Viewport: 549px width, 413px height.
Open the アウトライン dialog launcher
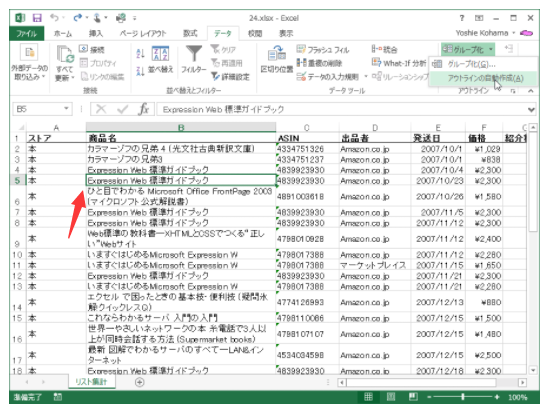[x=513, y=91]
